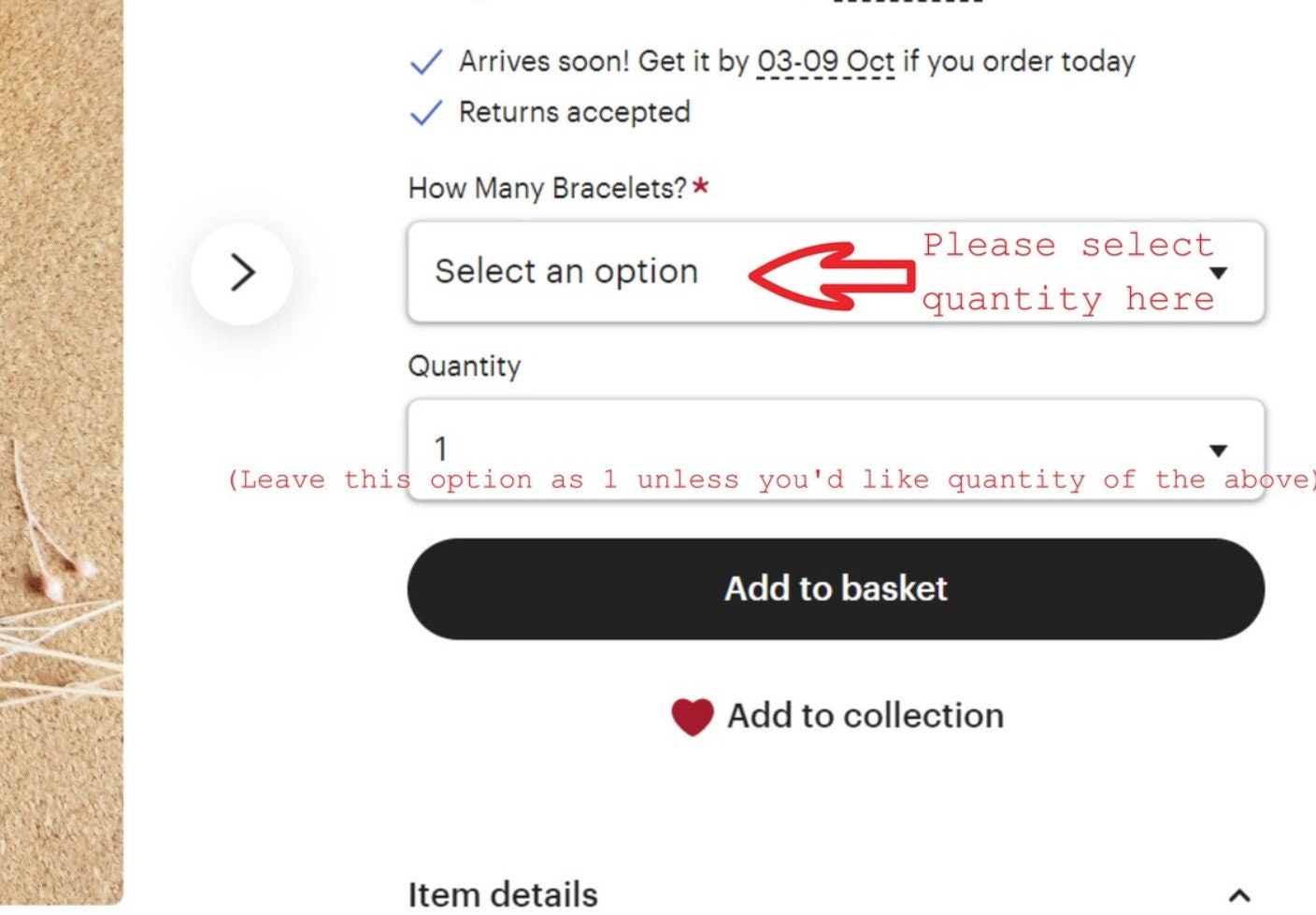1316x915 pixels.
Task: Click the checkmark beside Returns accepted
Action: point(426,113)
